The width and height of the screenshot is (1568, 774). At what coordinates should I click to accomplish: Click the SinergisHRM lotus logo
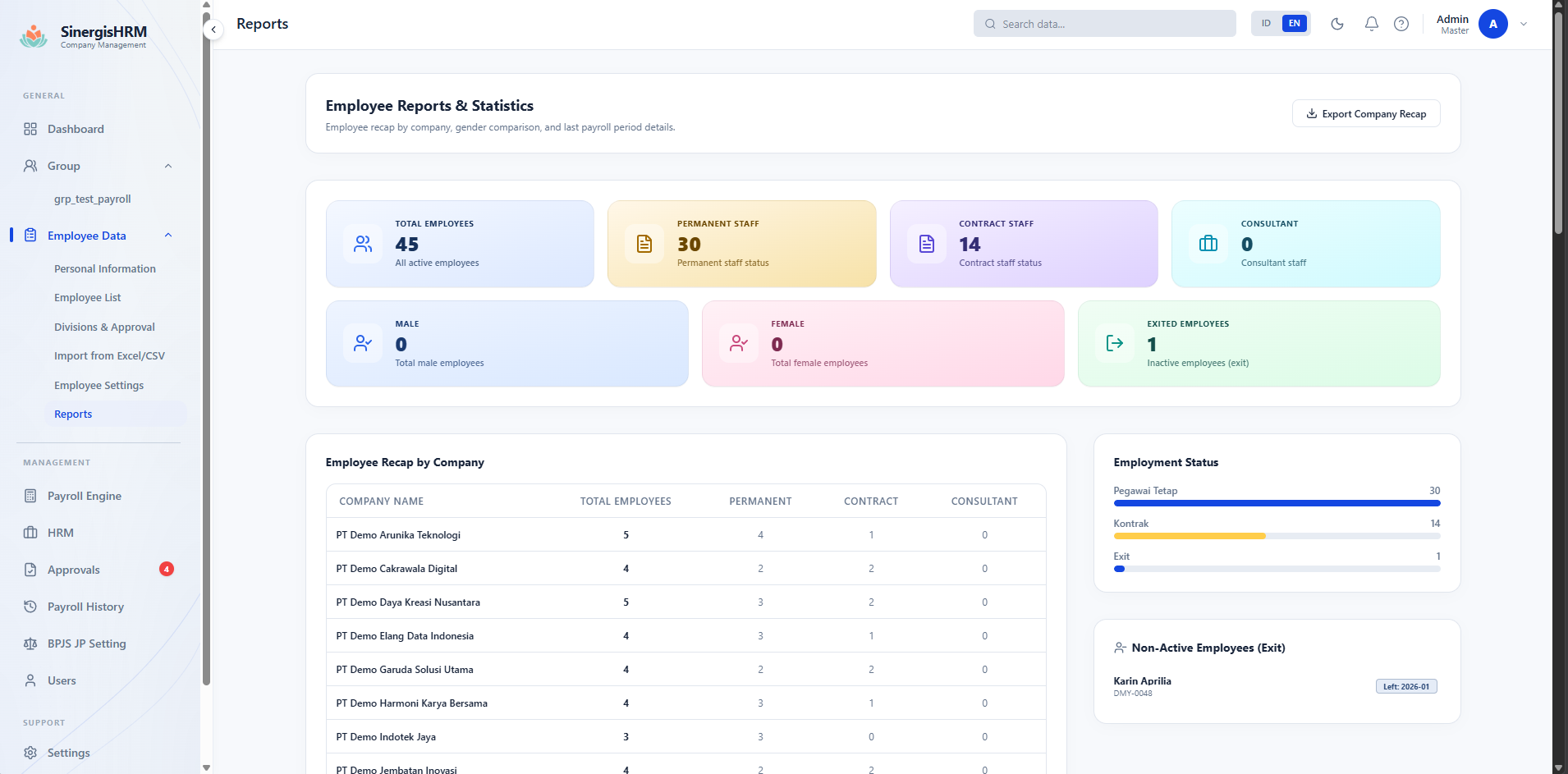[34, 36]
